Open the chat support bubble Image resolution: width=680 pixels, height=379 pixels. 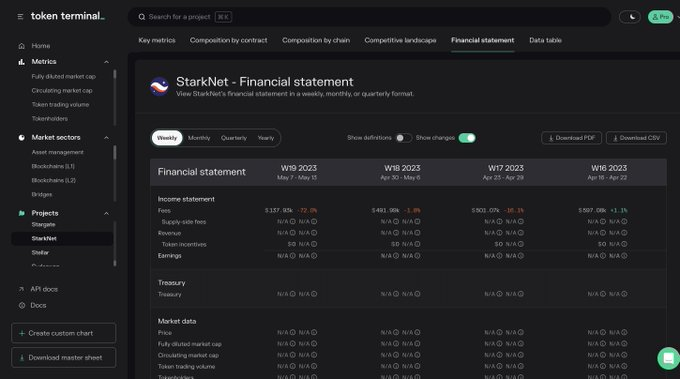pos(668,358)
